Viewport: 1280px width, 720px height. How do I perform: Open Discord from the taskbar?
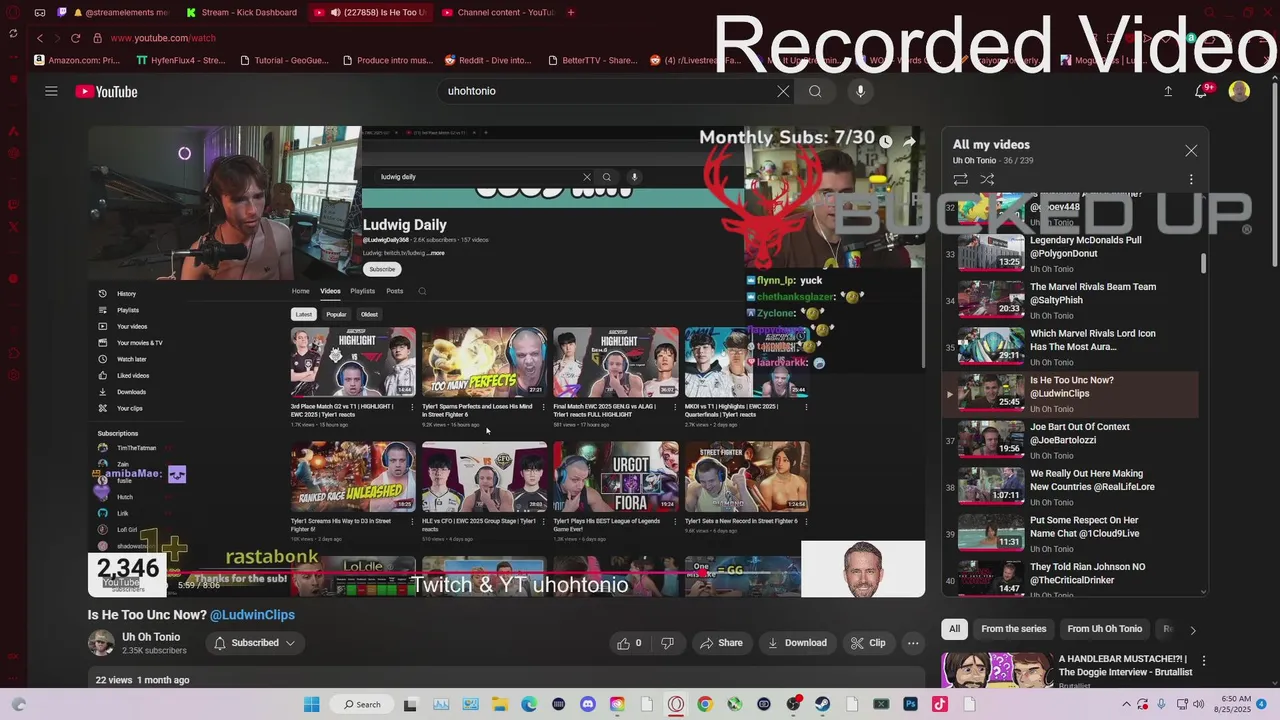(x=587, y=704)
